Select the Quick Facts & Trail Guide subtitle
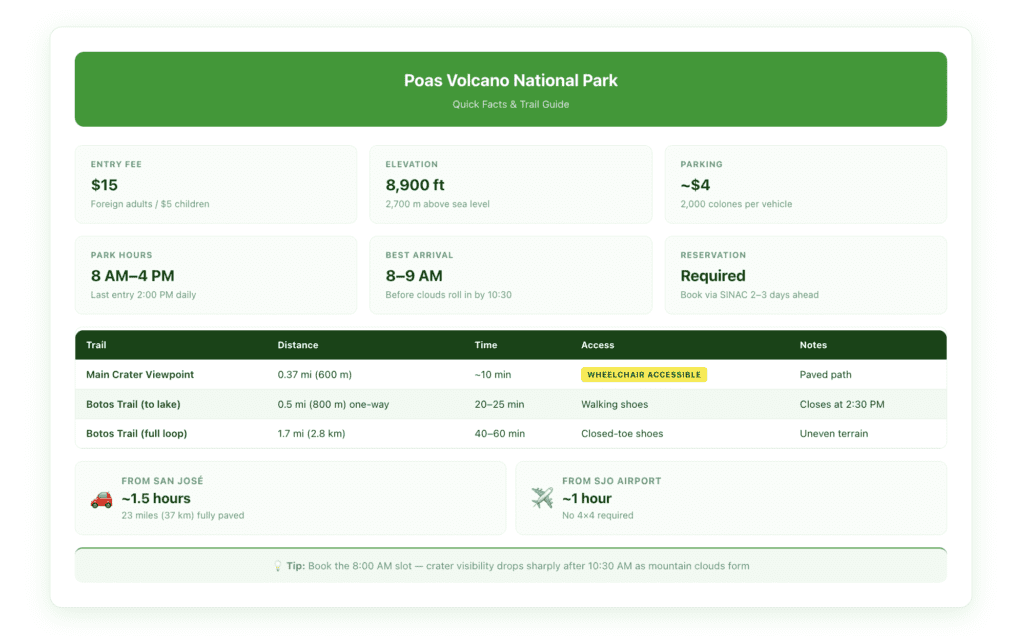Image resolution: width=1024 pixels, height=636 pixels. pyautogui.click(x=510, y=103)
